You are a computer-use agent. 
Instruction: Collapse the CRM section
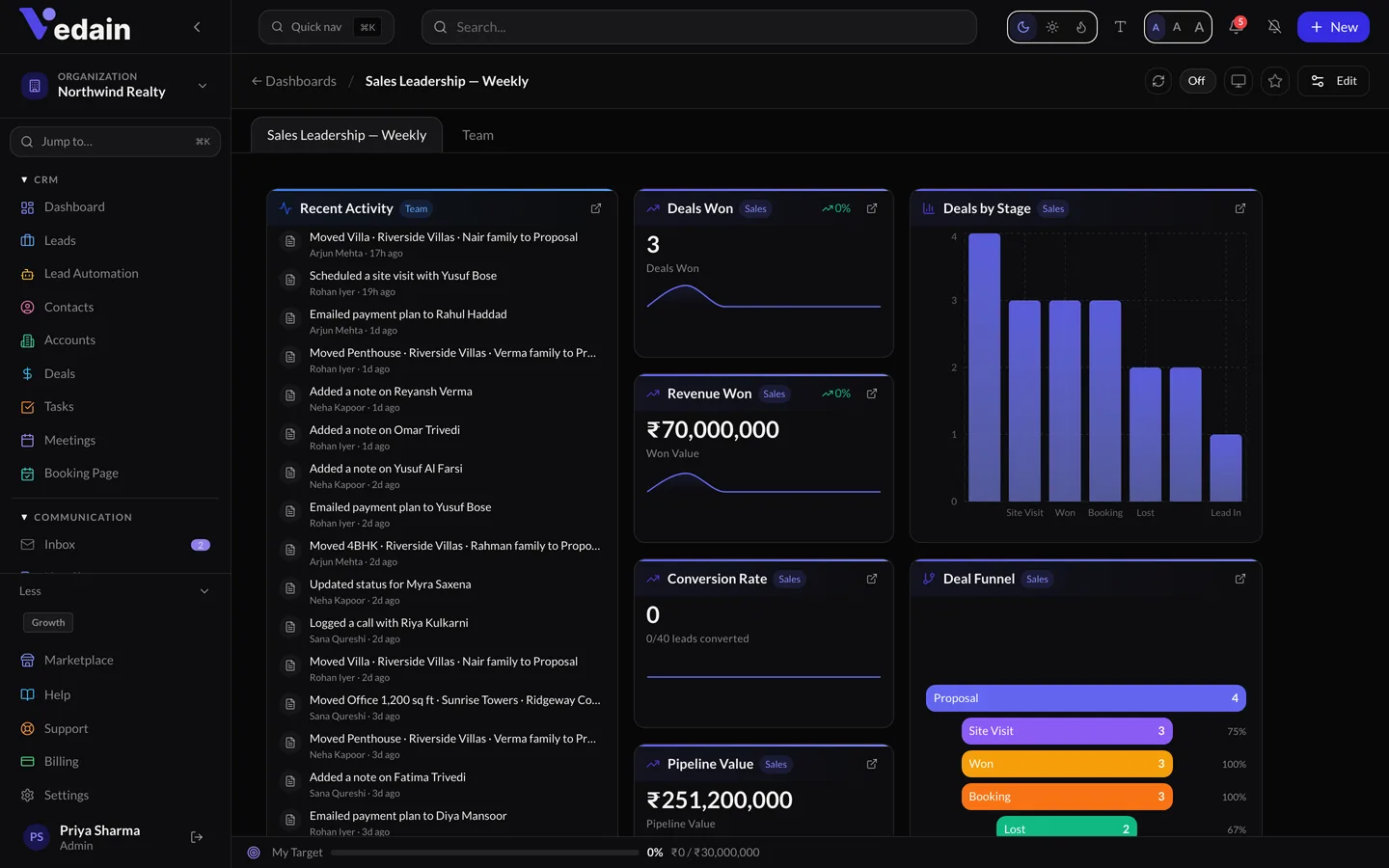[x=39, y=179]
